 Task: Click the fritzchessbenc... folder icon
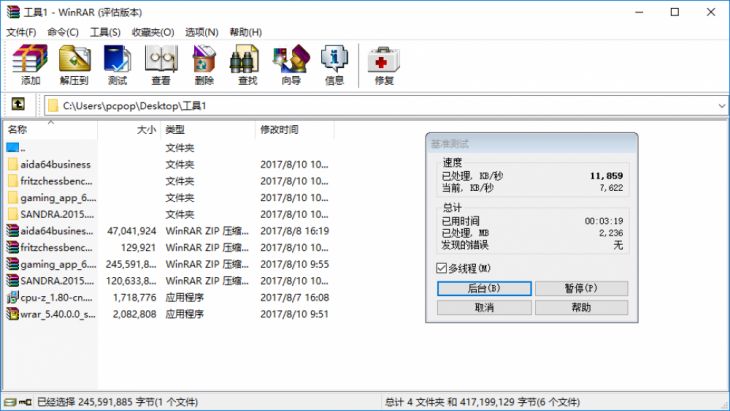point(13,181)
